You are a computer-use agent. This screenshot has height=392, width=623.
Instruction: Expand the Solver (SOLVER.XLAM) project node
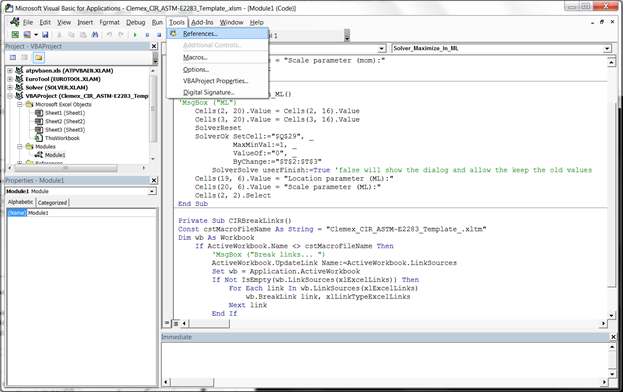click(x=10, y=87)
